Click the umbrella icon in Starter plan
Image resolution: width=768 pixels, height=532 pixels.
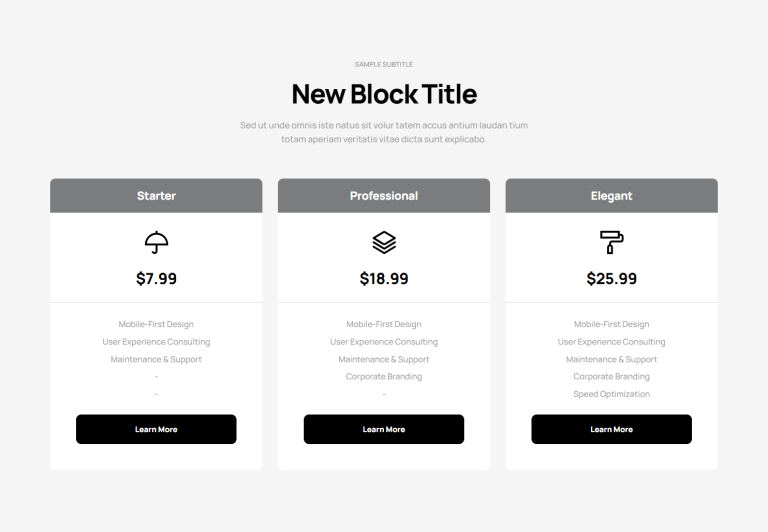pos(156,242)
